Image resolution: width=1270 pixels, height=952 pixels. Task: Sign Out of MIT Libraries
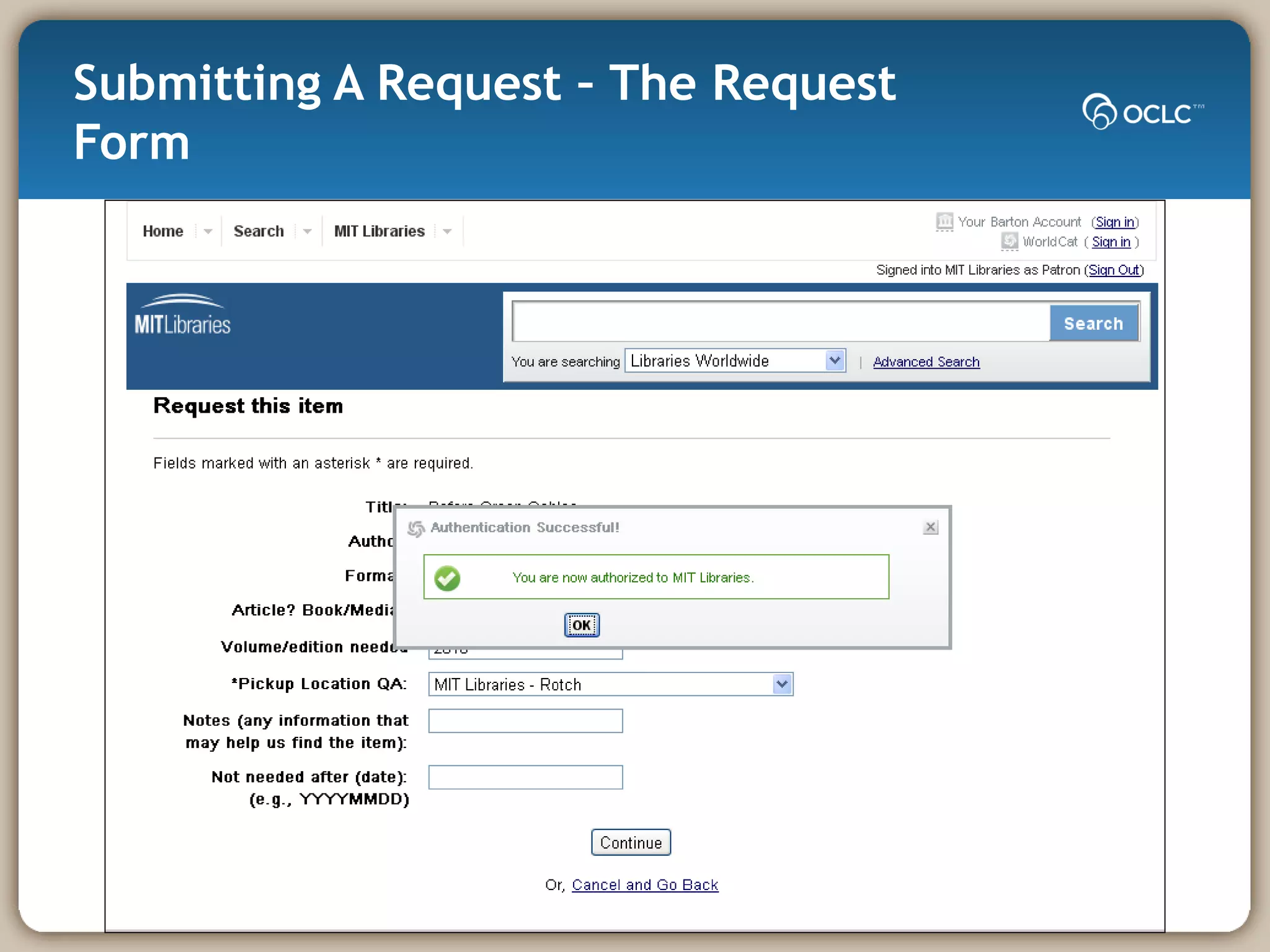pyautogui.click(x=1114, y=270)
